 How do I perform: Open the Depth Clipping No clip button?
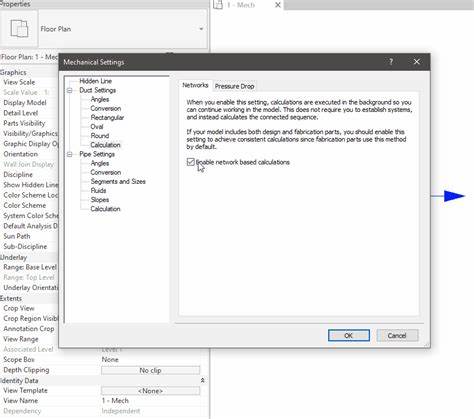click(x=150, y=370)
